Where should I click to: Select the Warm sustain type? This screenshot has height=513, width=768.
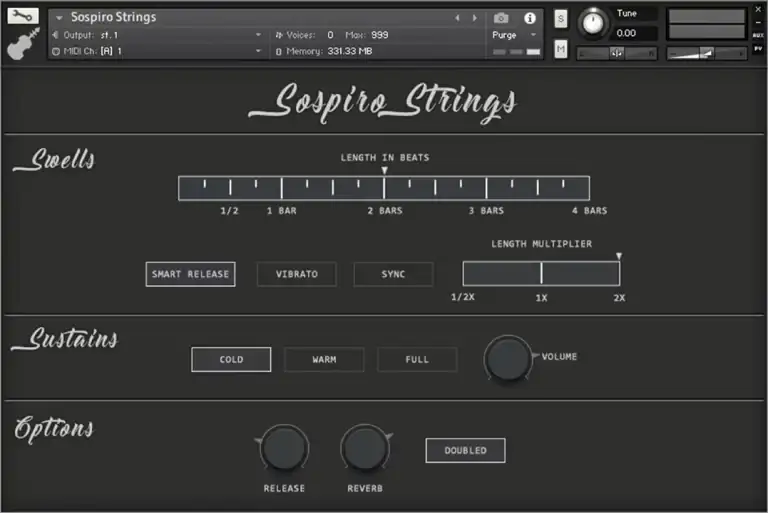[x=324, y=360]
